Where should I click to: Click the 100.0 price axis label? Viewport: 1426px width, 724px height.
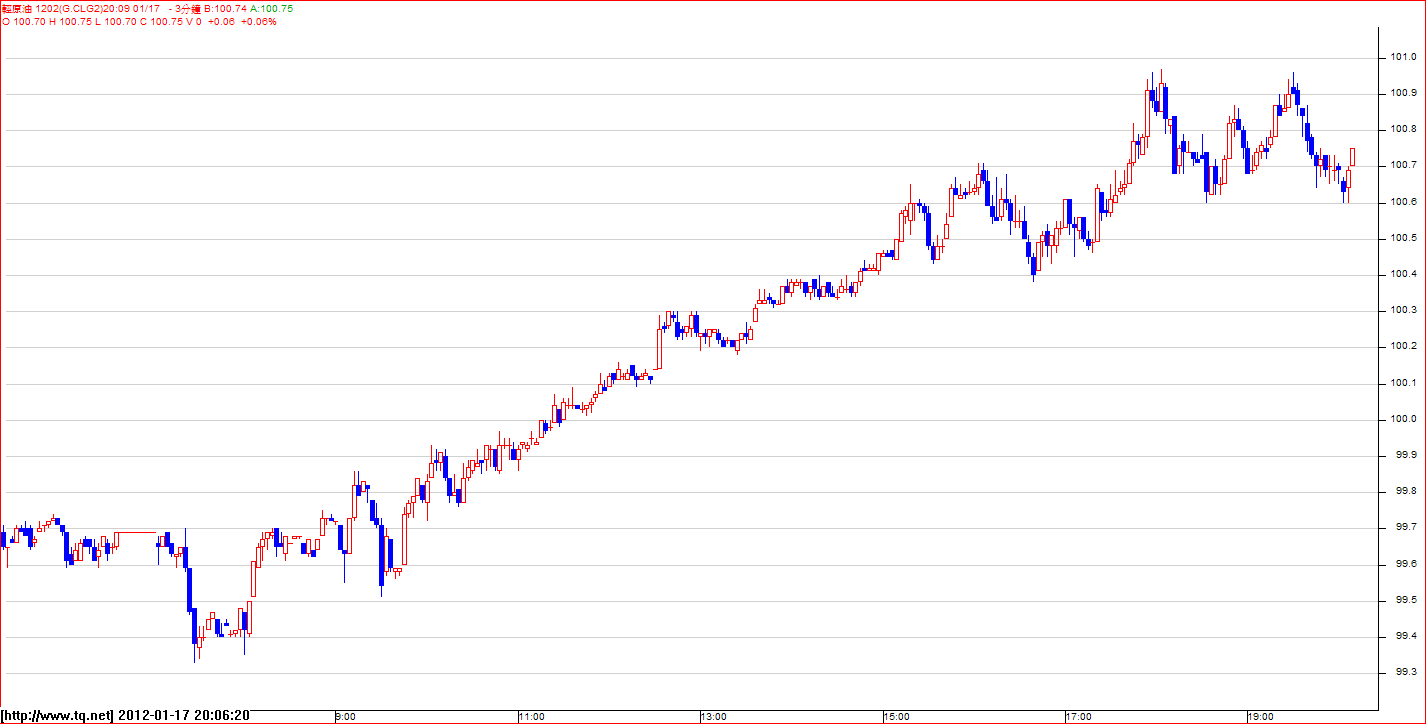pyautogui.click(x=1402, y=419)
